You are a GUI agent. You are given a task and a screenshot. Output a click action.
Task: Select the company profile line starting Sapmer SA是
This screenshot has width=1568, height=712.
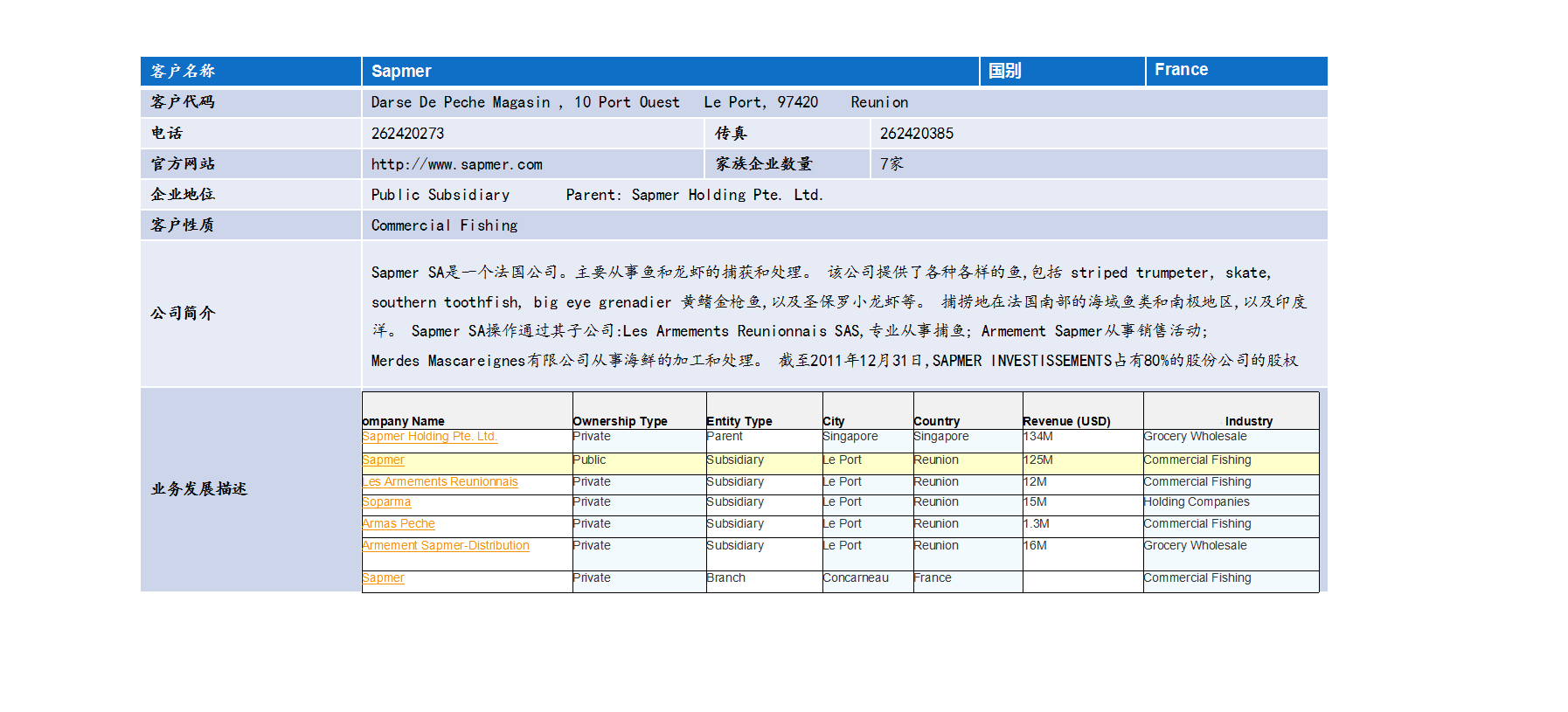(x=822, y=273)
